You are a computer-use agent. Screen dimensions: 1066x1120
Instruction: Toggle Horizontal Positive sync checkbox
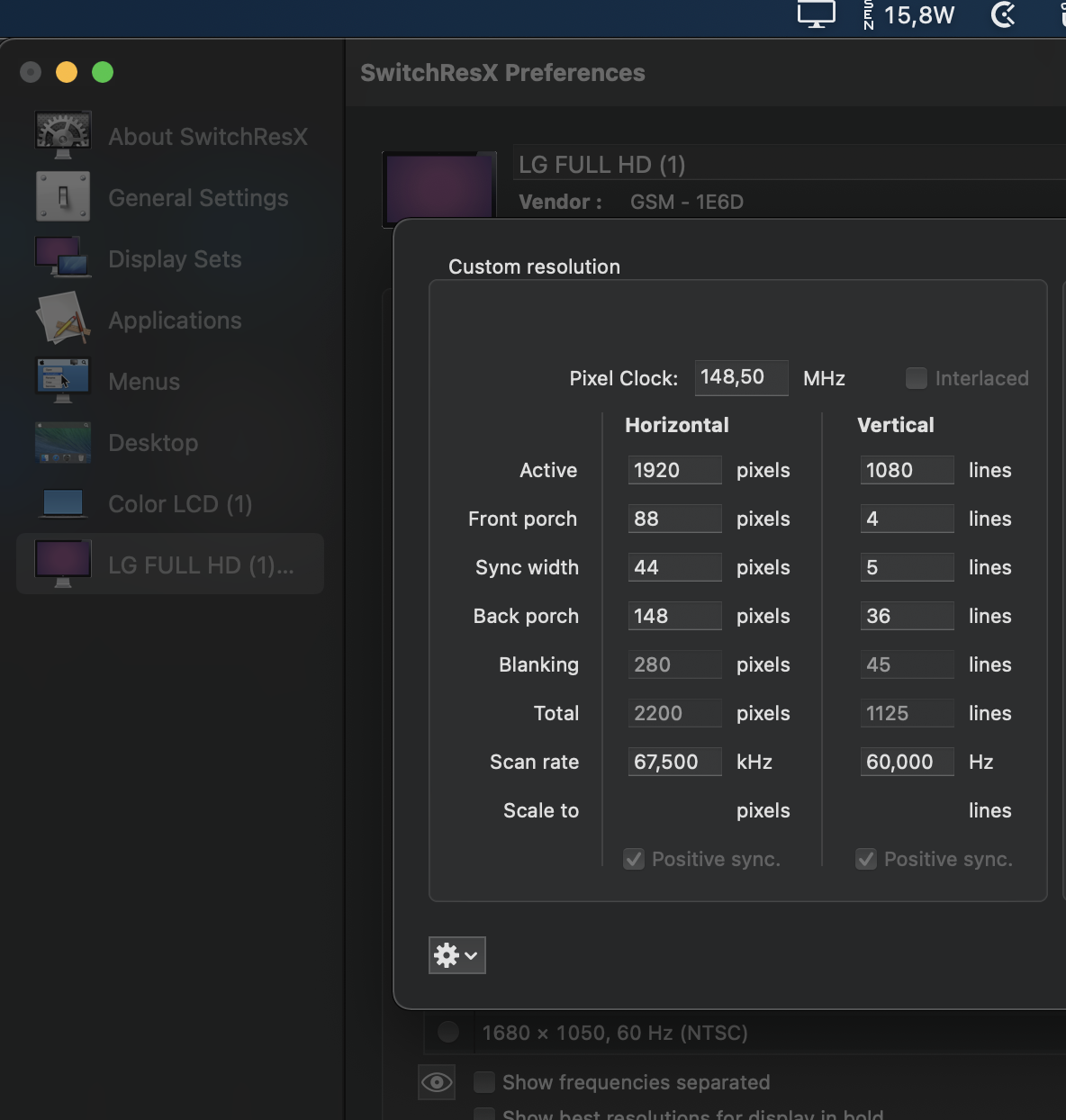634,859
